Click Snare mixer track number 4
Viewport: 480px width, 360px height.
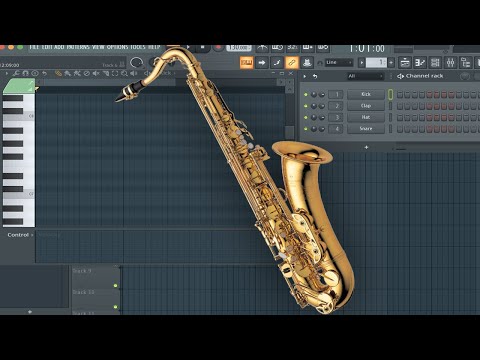coord(336,128)
